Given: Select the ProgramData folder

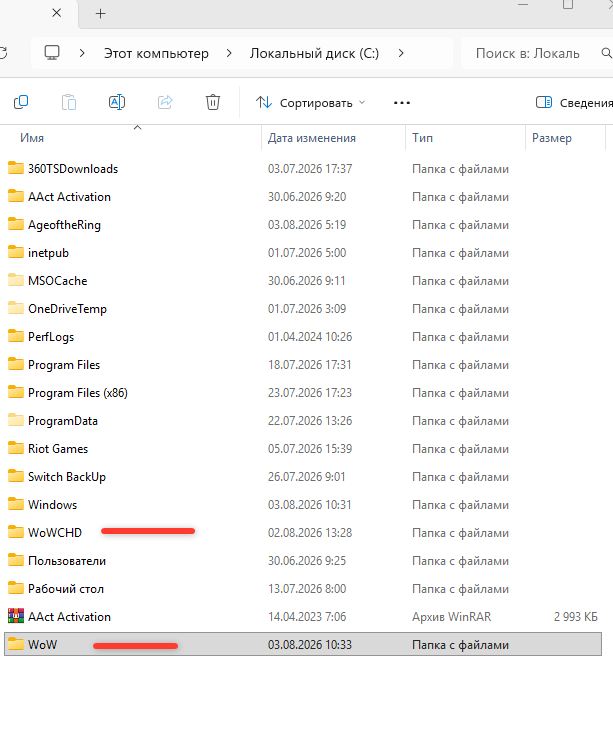Looking at the screenshot, I should point(303,421).
